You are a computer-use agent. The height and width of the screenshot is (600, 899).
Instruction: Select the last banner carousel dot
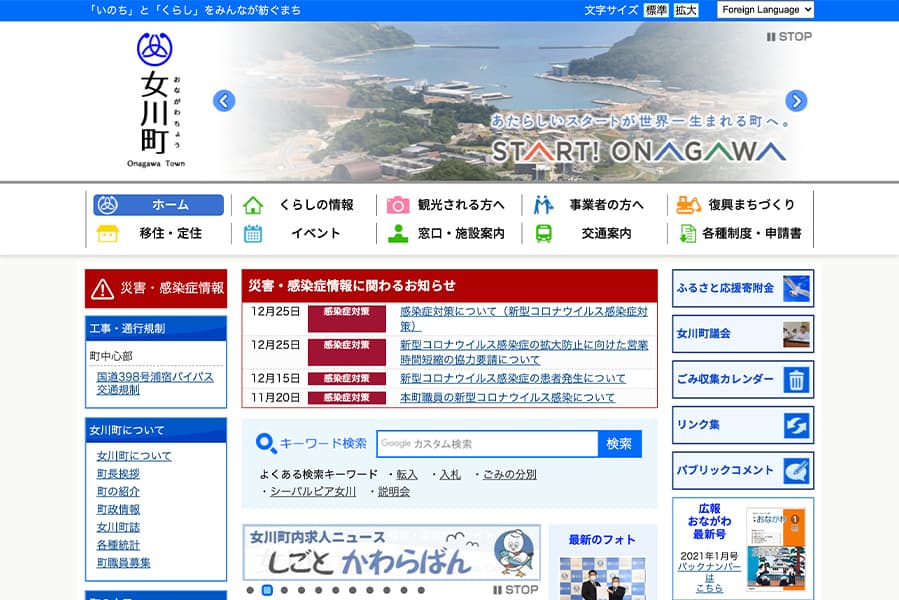pos(421,590)
